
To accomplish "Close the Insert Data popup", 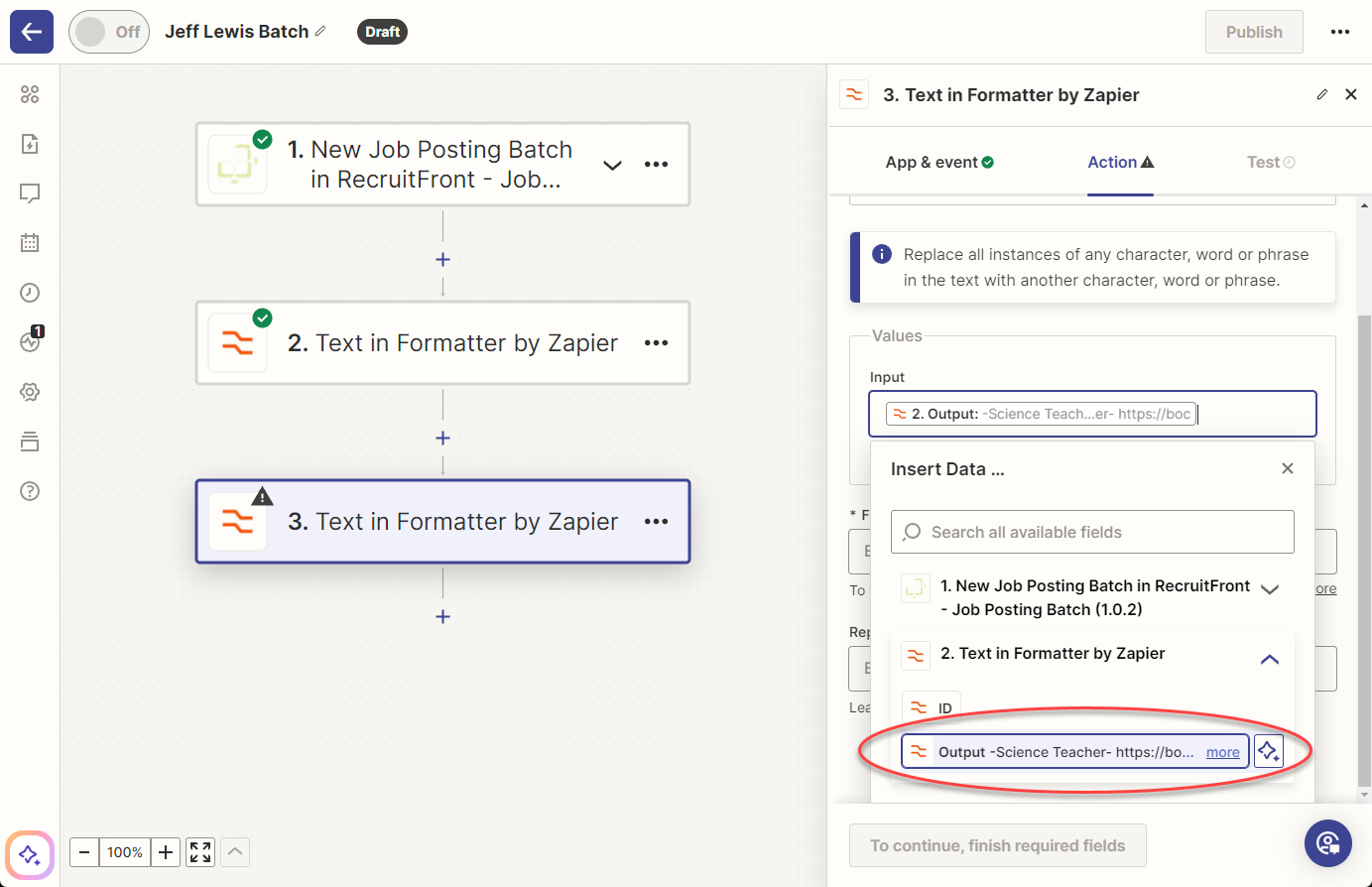I will click(x=1287, y=468).
